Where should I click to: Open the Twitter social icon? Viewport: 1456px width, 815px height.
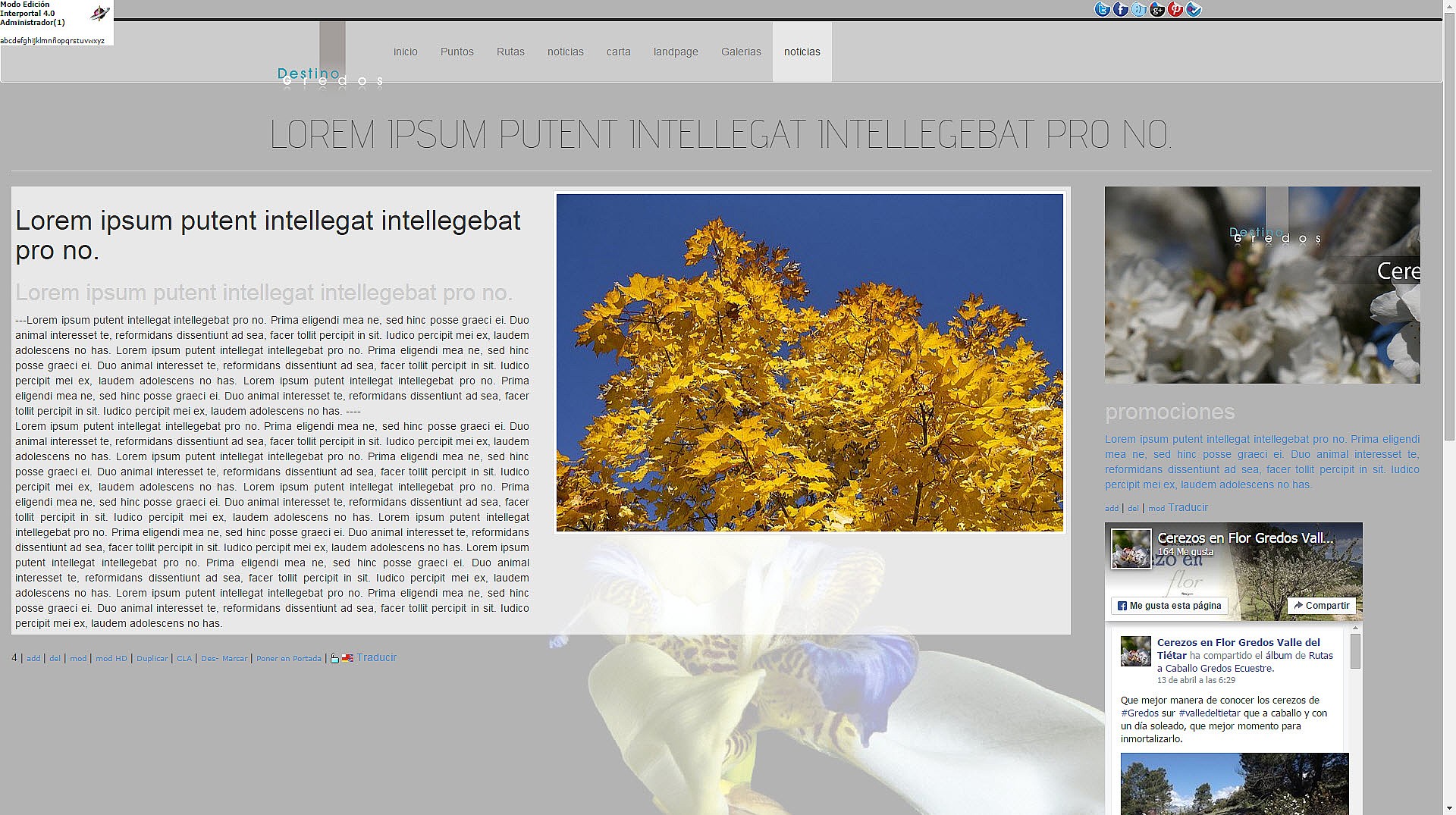point(1103,9)
